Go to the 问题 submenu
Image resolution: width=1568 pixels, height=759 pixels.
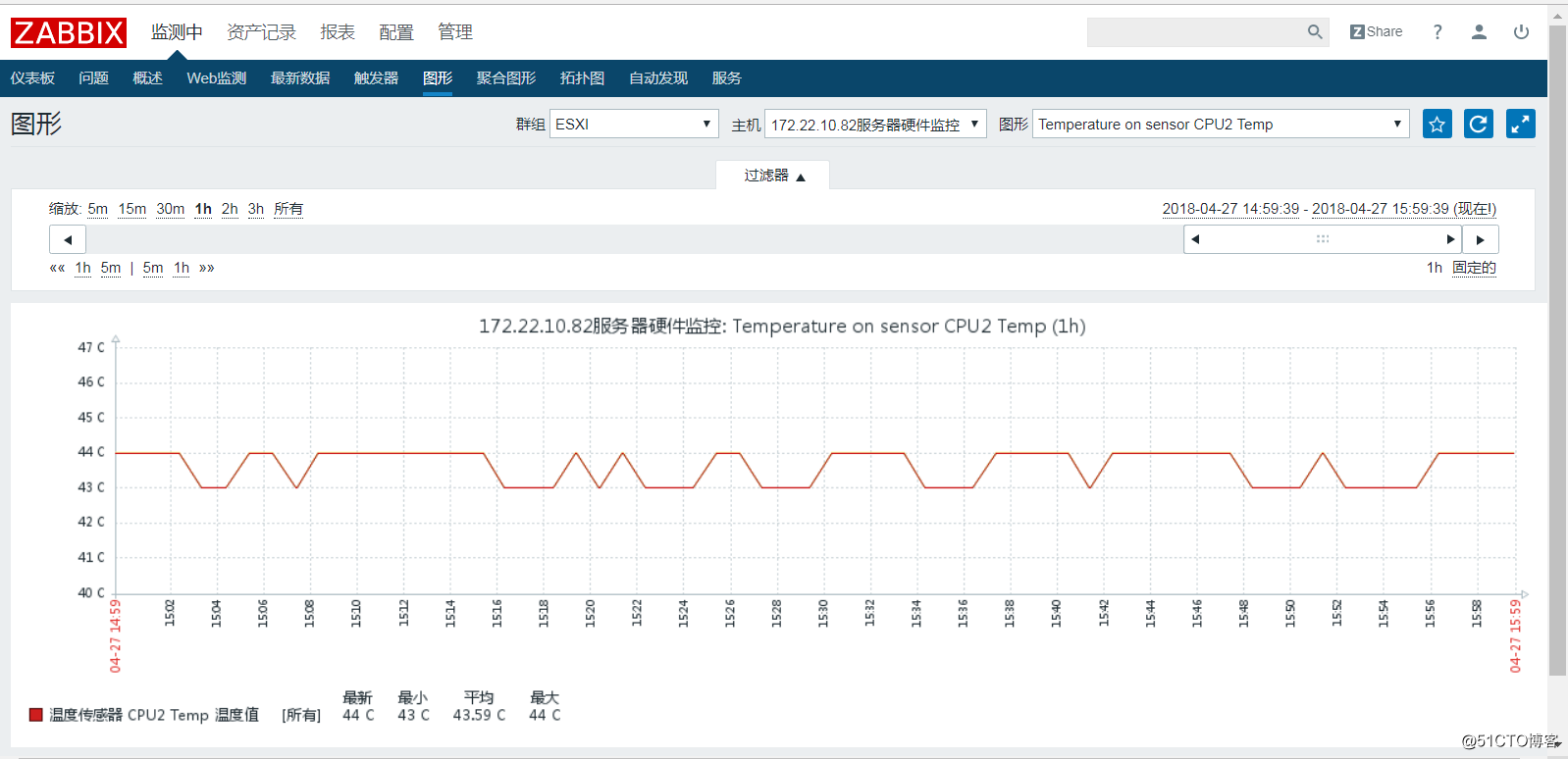pos(93,78)
